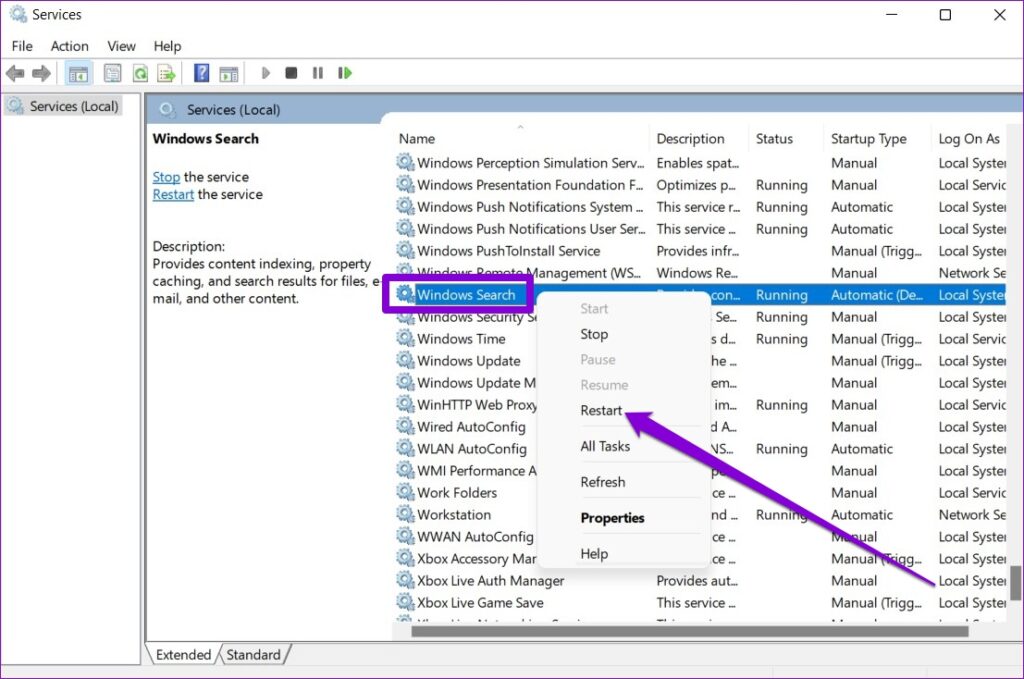This screenshot has height=679, width=1024.
Task: Toggle the Show/Hide Action Pane icon
Action: coord(229,72)
